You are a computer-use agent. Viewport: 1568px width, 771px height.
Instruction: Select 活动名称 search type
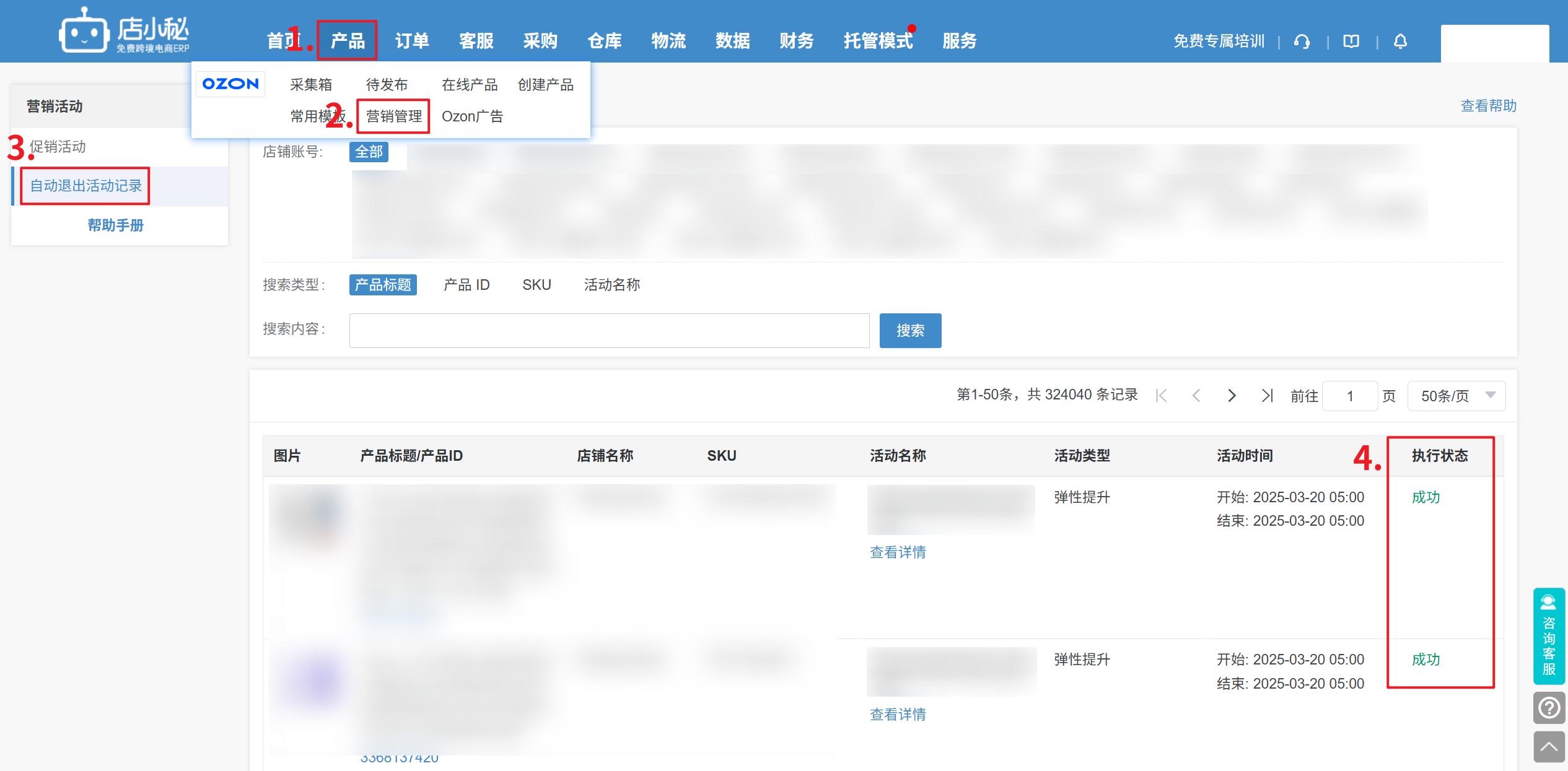click(611, 285)
